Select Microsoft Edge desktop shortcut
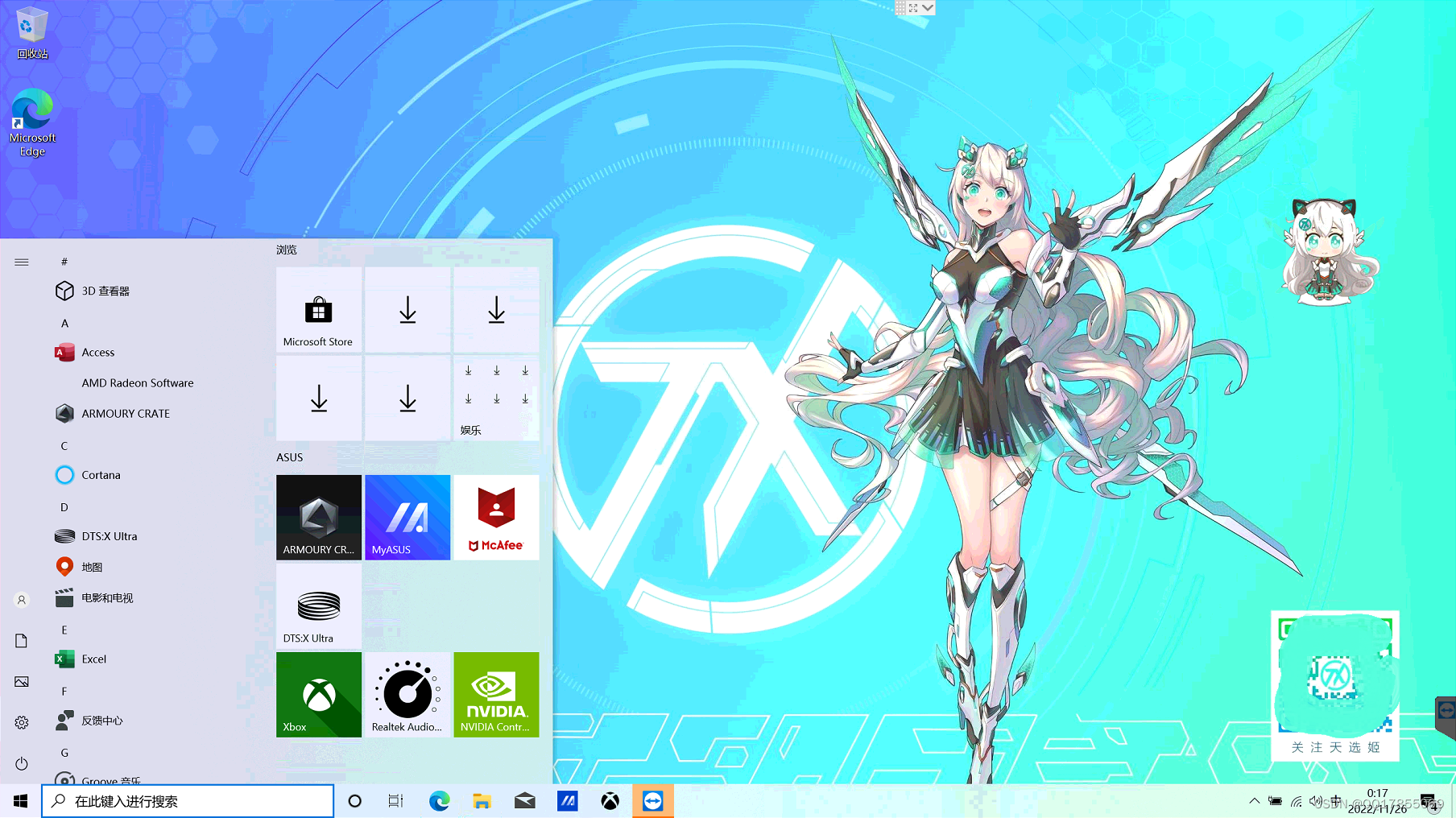 [x=32, y=122]
